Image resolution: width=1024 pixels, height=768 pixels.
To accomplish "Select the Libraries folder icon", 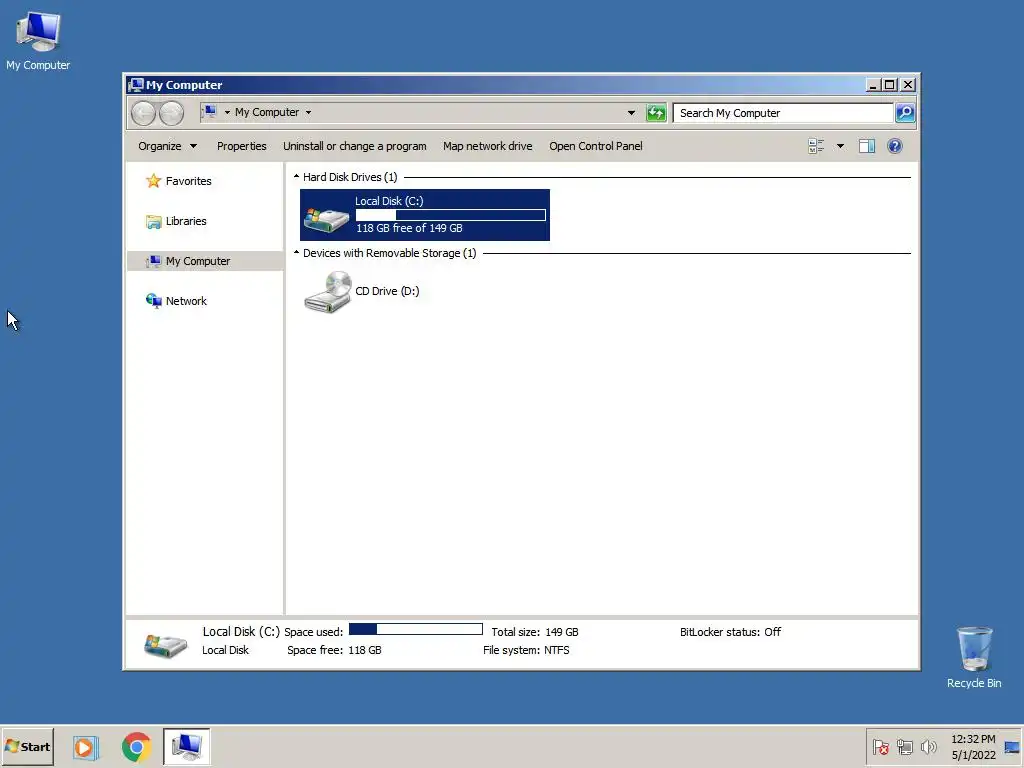I will [153, 221].
